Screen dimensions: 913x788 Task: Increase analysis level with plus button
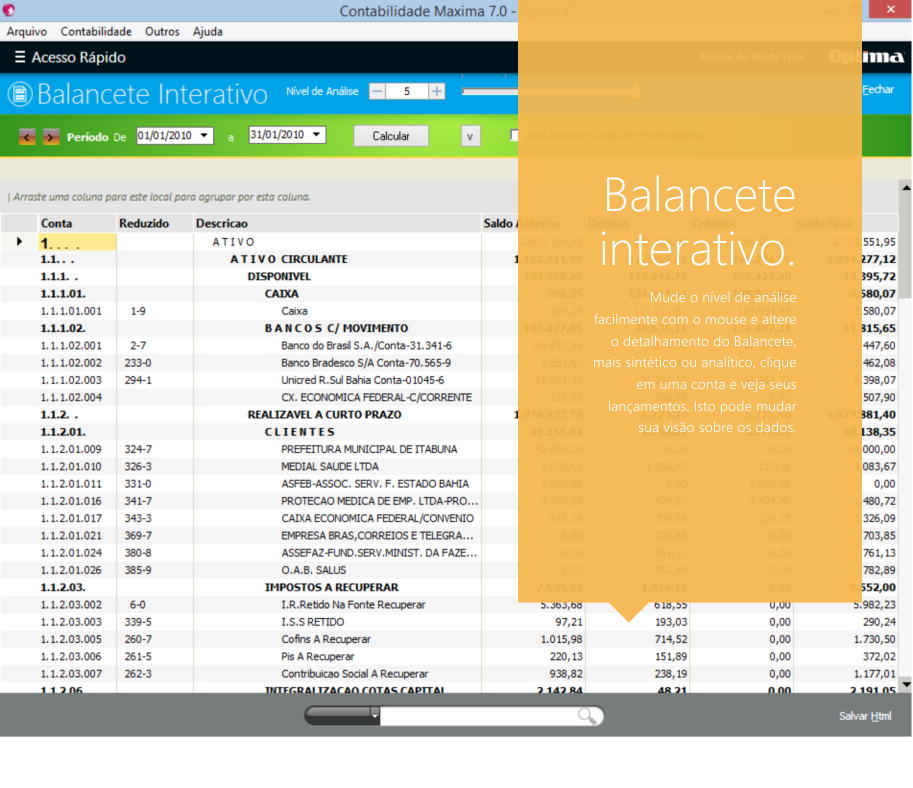(x=436, y=91)
